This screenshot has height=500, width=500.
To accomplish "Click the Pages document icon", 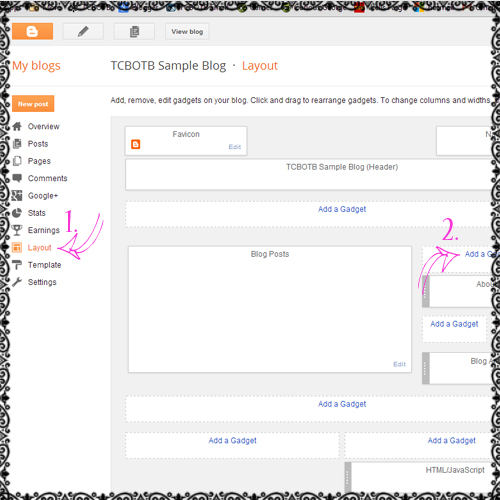I will (17, 161).
